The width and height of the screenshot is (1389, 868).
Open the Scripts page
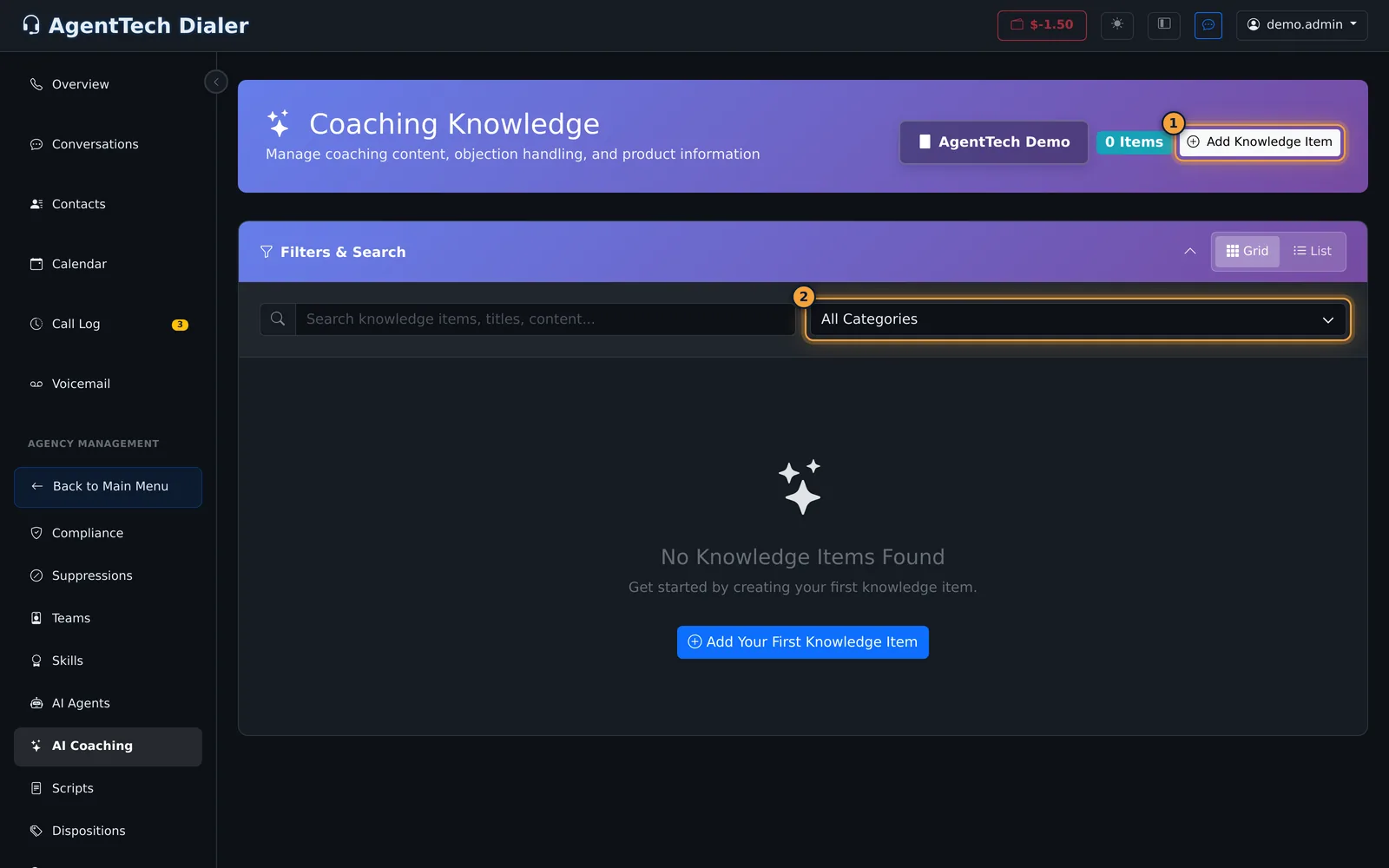pyautogui.click(x=108, y=788)
